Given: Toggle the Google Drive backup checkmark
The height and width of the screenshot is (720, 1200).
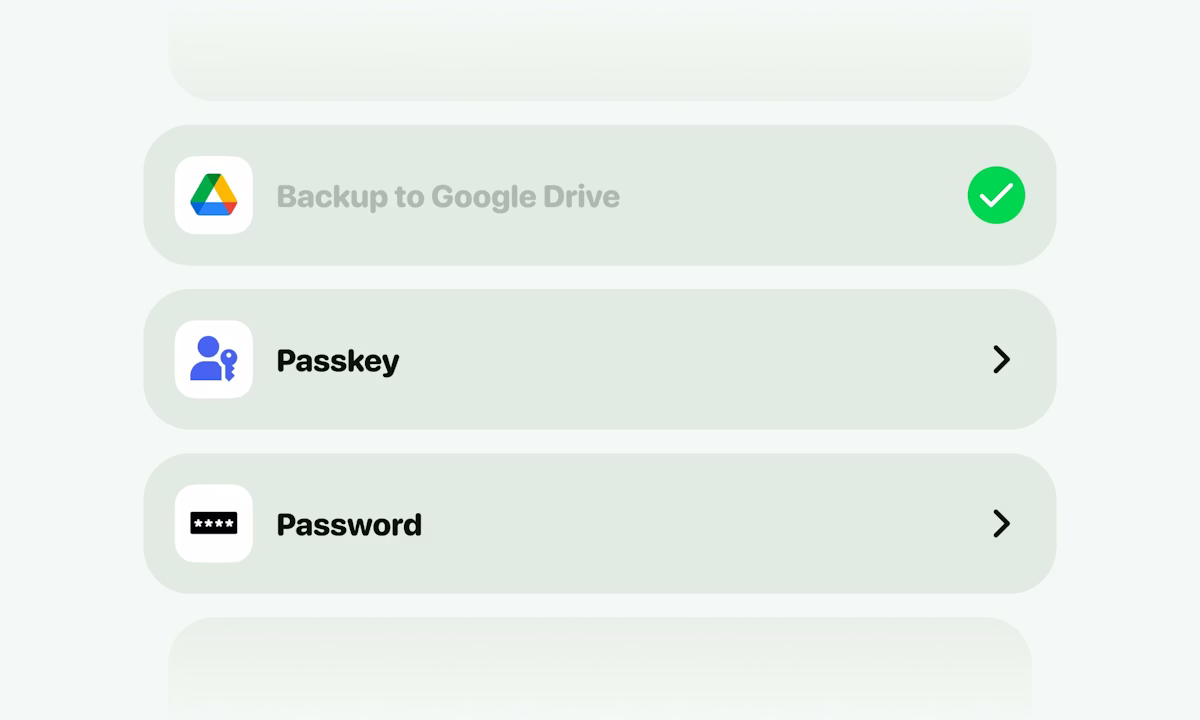Looking at the screenshot, I should click(996, 195).
